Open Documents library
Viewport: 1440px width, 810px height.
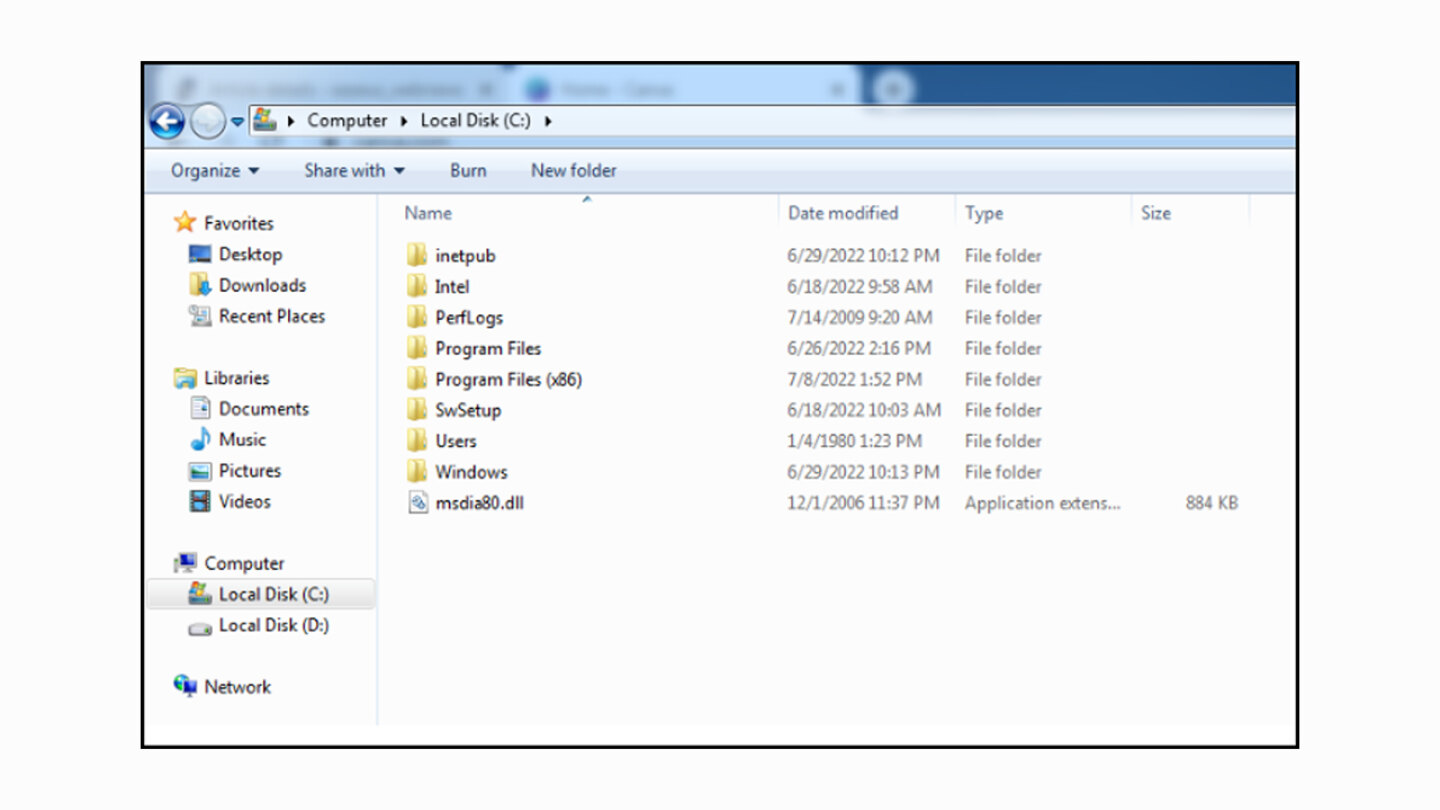pyautogui.click(x=264, y=409)
